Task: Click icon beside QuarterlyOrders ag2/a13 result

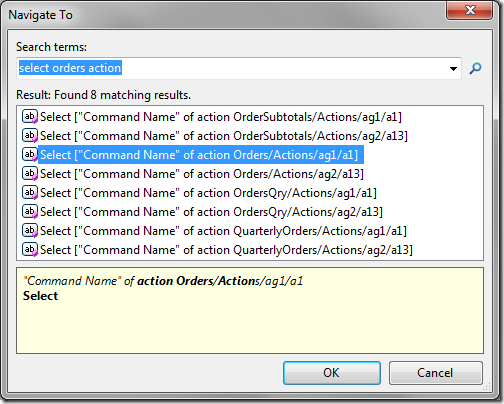Action: pos(30,250)
